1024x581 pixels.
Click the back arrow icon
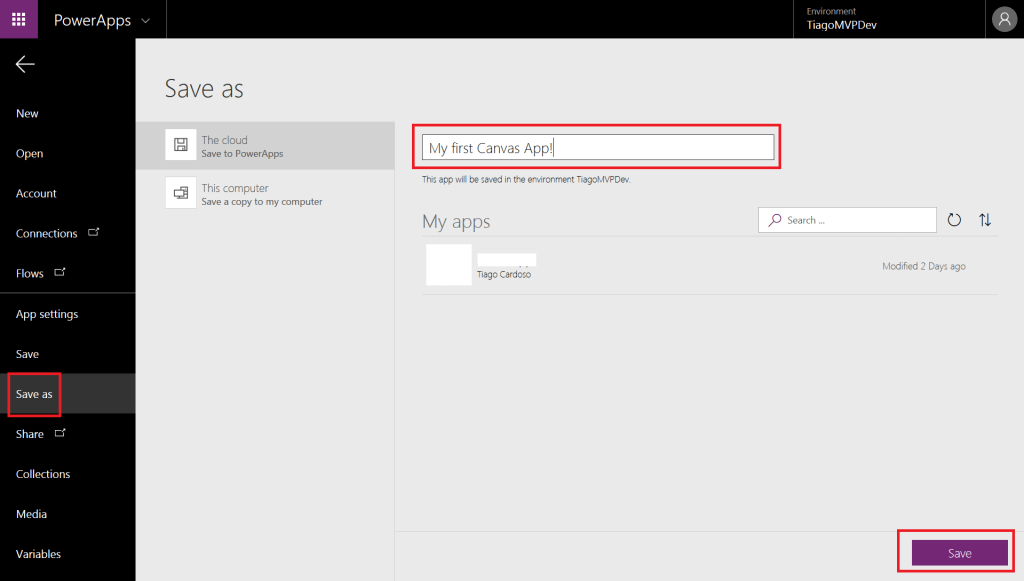click(25, 64)
